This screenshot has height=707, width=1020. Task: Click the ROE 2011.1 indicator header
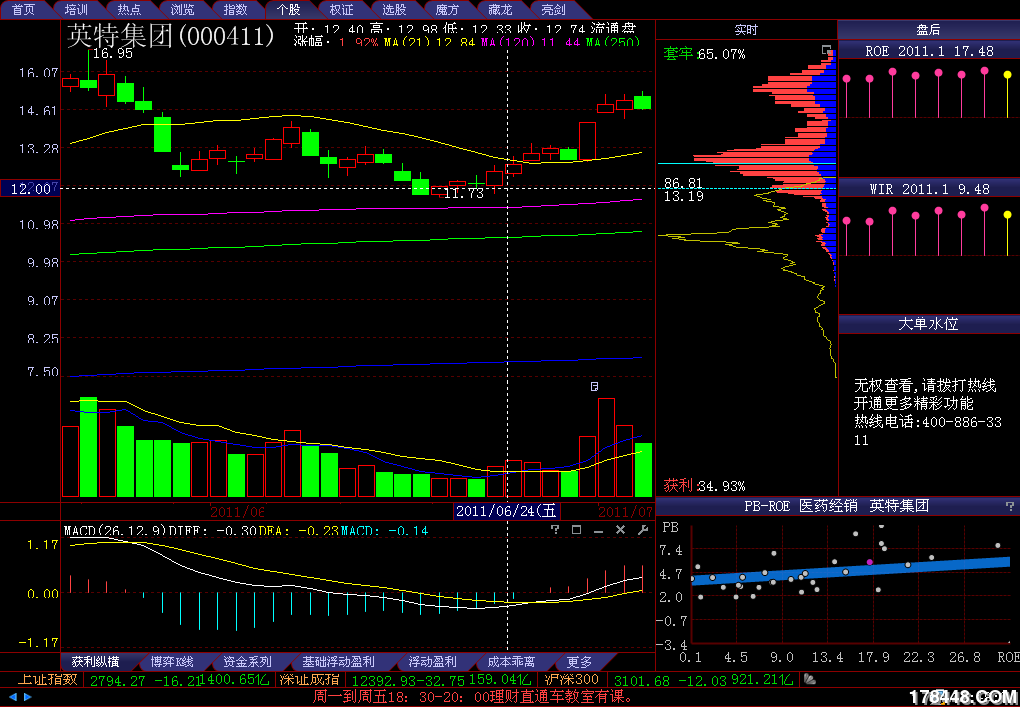928,51
